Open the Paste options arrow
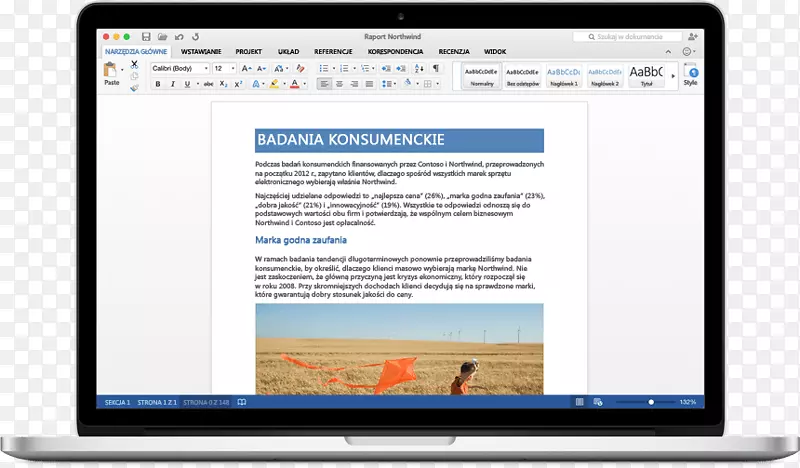This screenshot has width=800, height=468. pos(122,70)
